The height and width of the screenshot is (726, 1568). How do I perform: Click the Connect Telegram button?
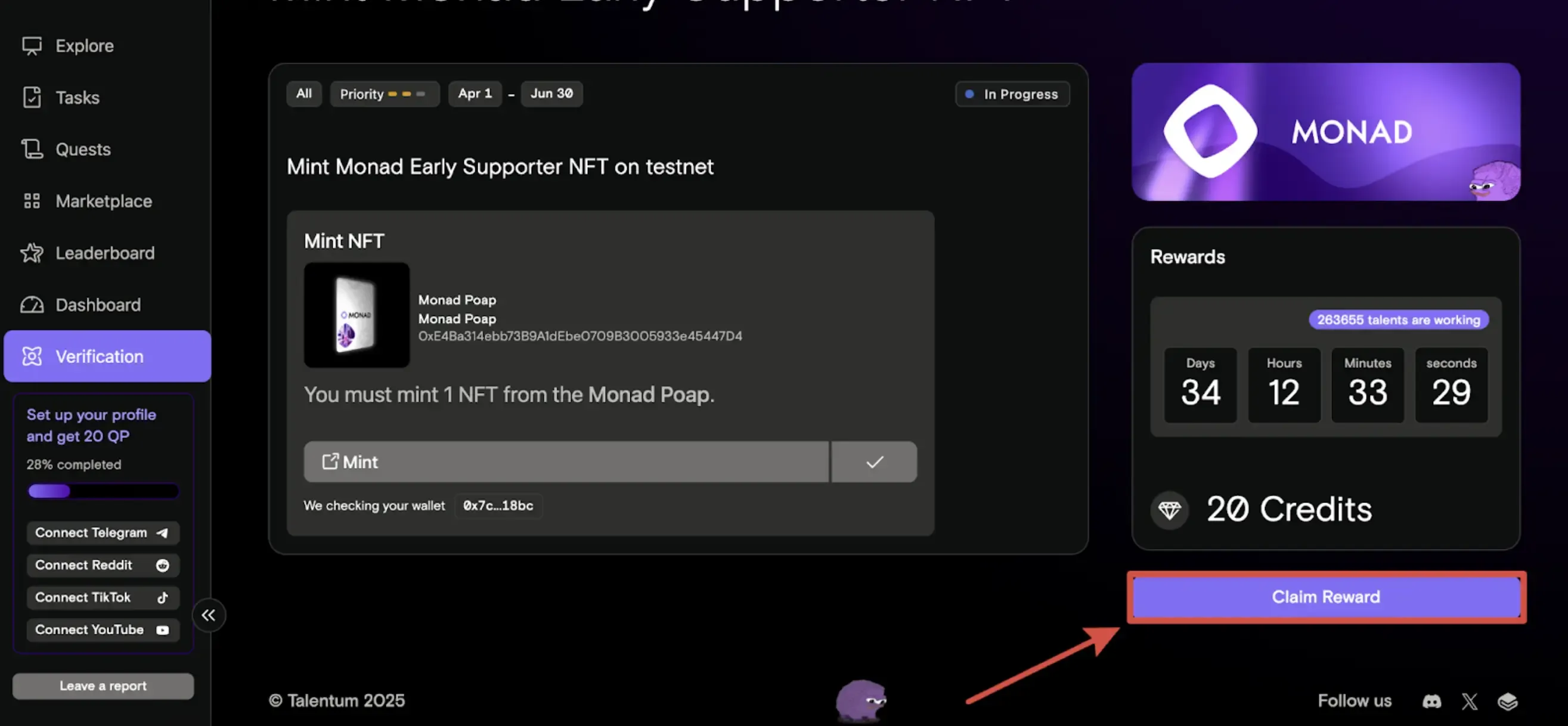(x=103, y=532)
